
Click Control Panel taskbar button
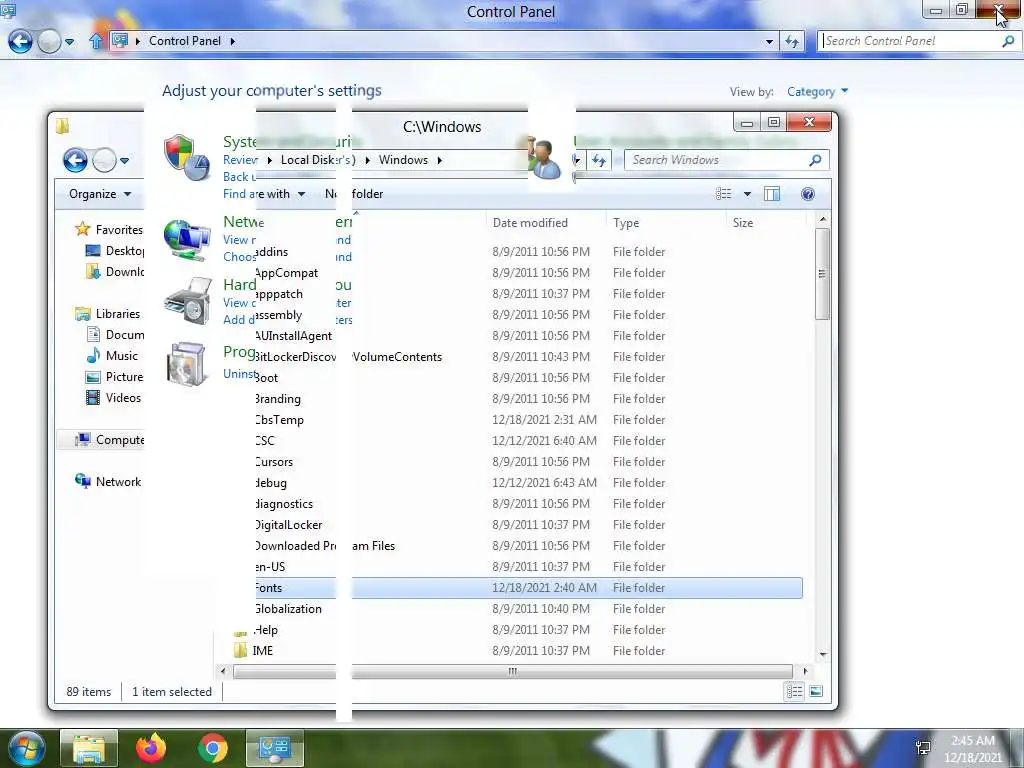(x=274, y=748)
